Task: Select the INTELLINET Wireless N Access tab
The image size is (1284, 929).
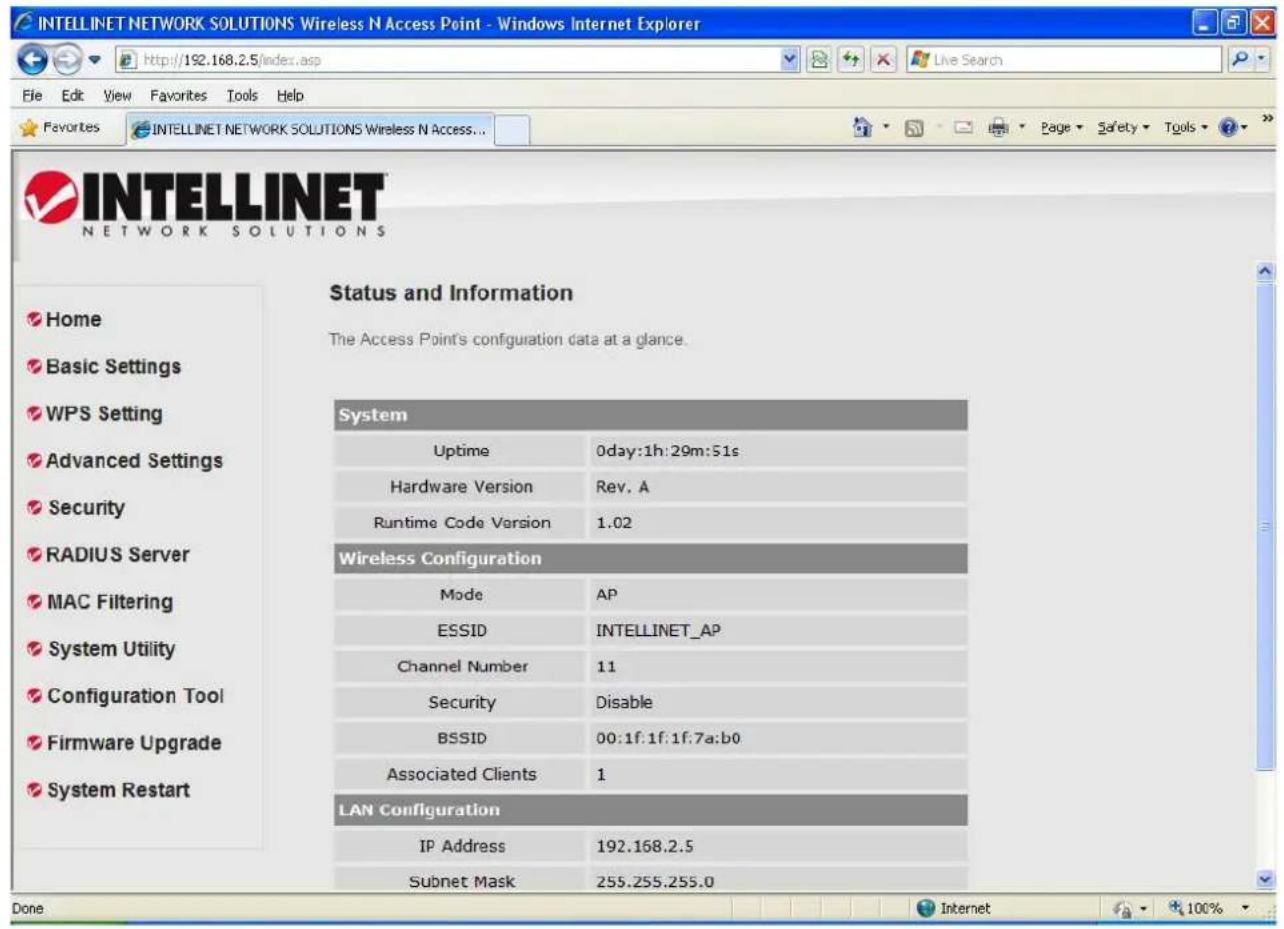Action: point(309,129)
